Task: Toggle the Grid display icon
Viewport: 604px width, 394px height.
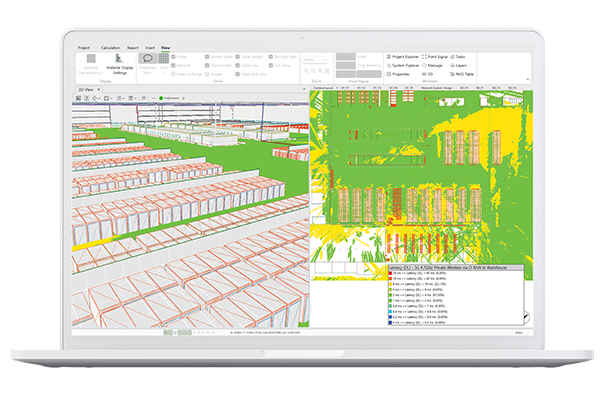Action: [164, 59]
